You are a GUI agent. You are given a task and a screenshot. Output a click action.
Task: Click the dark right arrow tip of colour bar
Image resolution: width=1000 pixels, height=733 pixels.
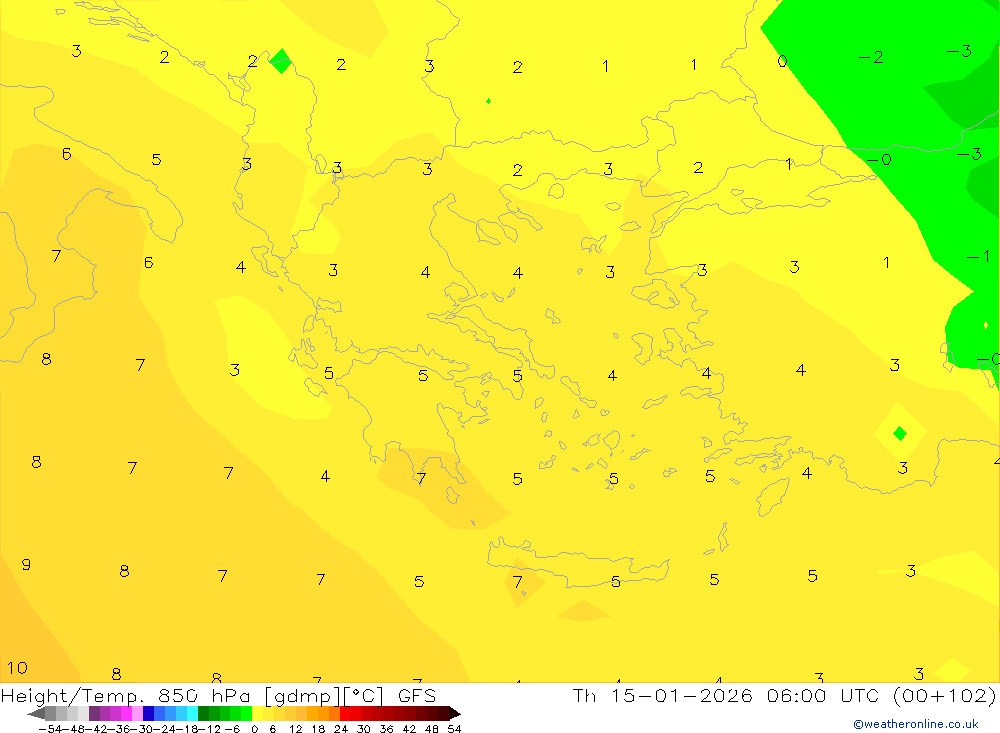pyautogui.click(x=455, y=714)
